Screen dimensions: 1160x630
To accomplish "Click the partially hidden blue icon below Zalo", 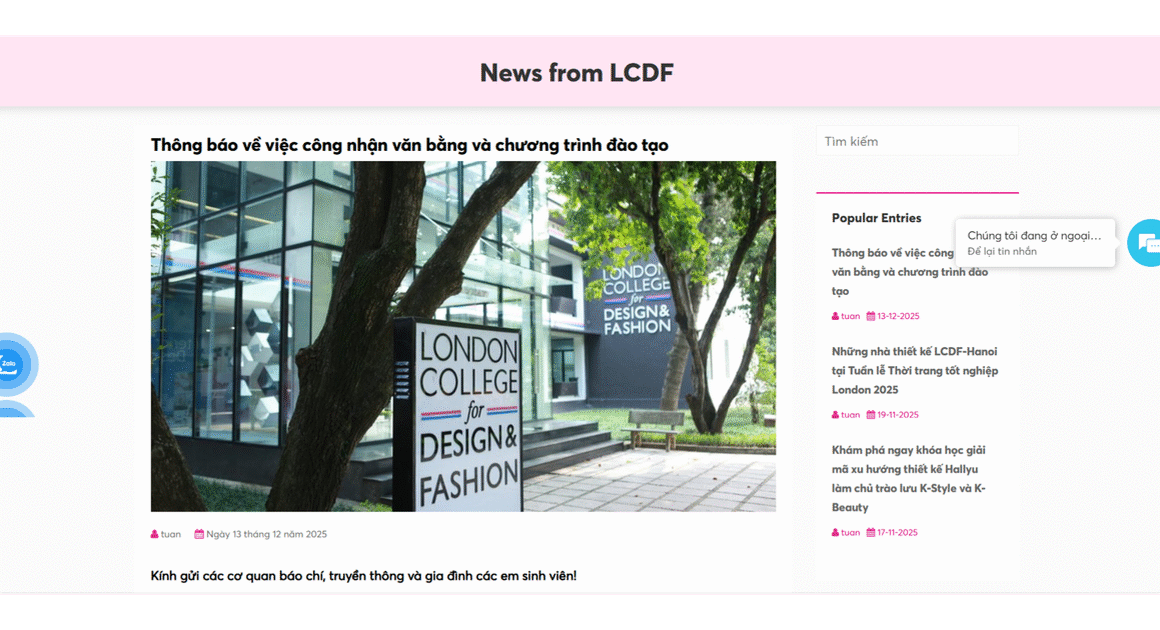I will [x=15, y=408].
